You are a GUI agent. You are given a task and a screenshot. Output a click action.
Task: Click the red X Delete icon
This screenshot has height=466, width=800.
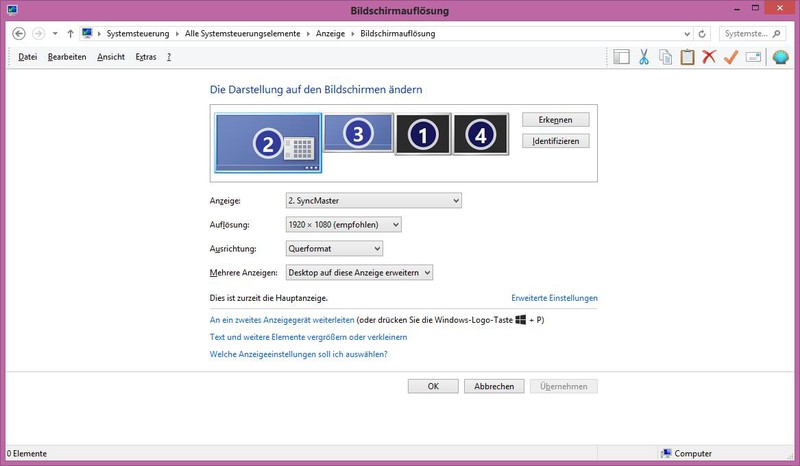(x=709, y=57)
